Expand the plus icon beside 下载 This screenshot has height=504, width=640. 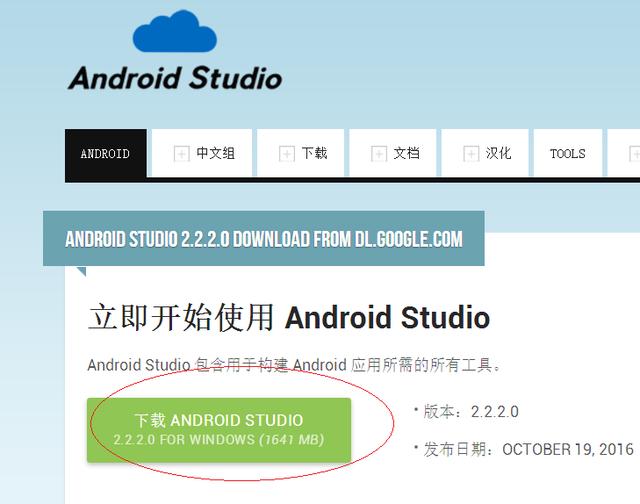pyautogui.click(x=287, y=154)
